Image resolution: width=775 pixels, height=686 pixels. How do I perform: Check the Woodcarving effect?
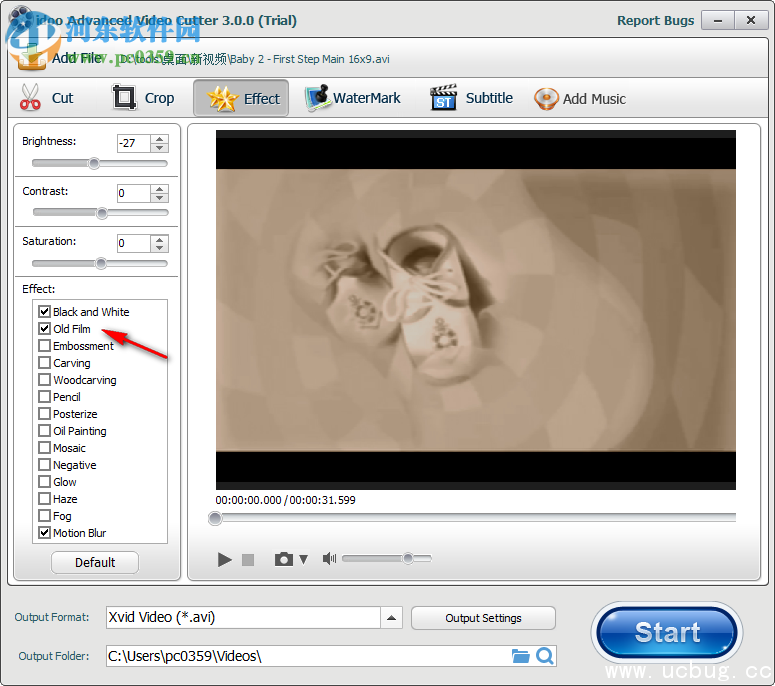pos(44,380)
